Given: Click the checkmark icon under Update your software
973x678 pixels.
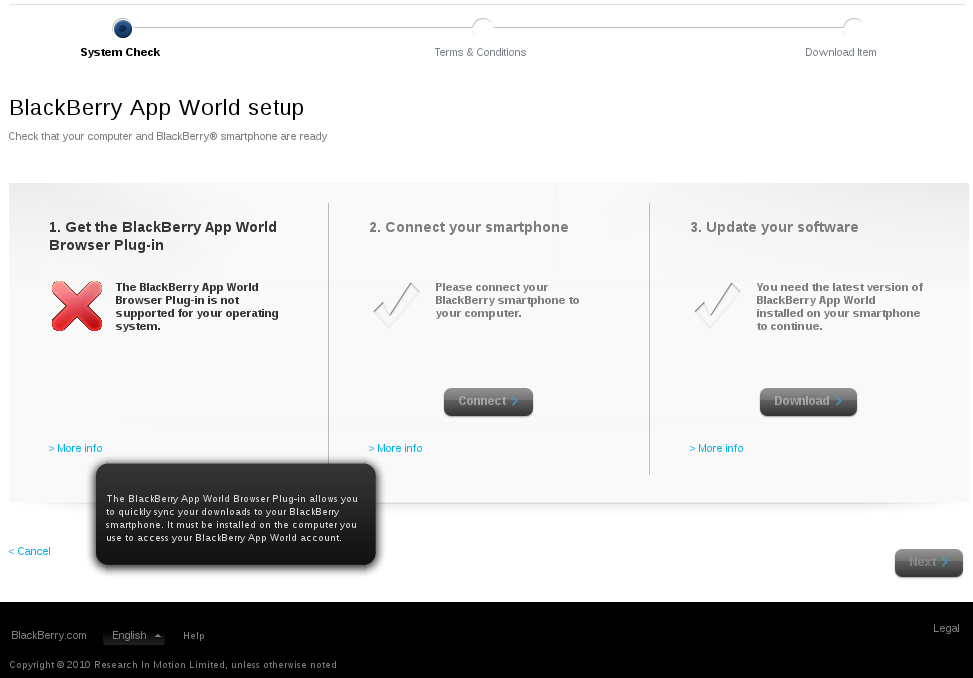Looking at the screenshot, I should coord(717,305).
